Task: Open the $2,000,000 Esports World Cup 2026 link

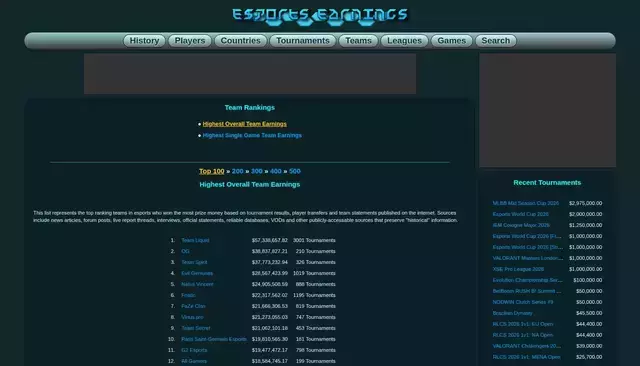Action: (x=520, y=214)
